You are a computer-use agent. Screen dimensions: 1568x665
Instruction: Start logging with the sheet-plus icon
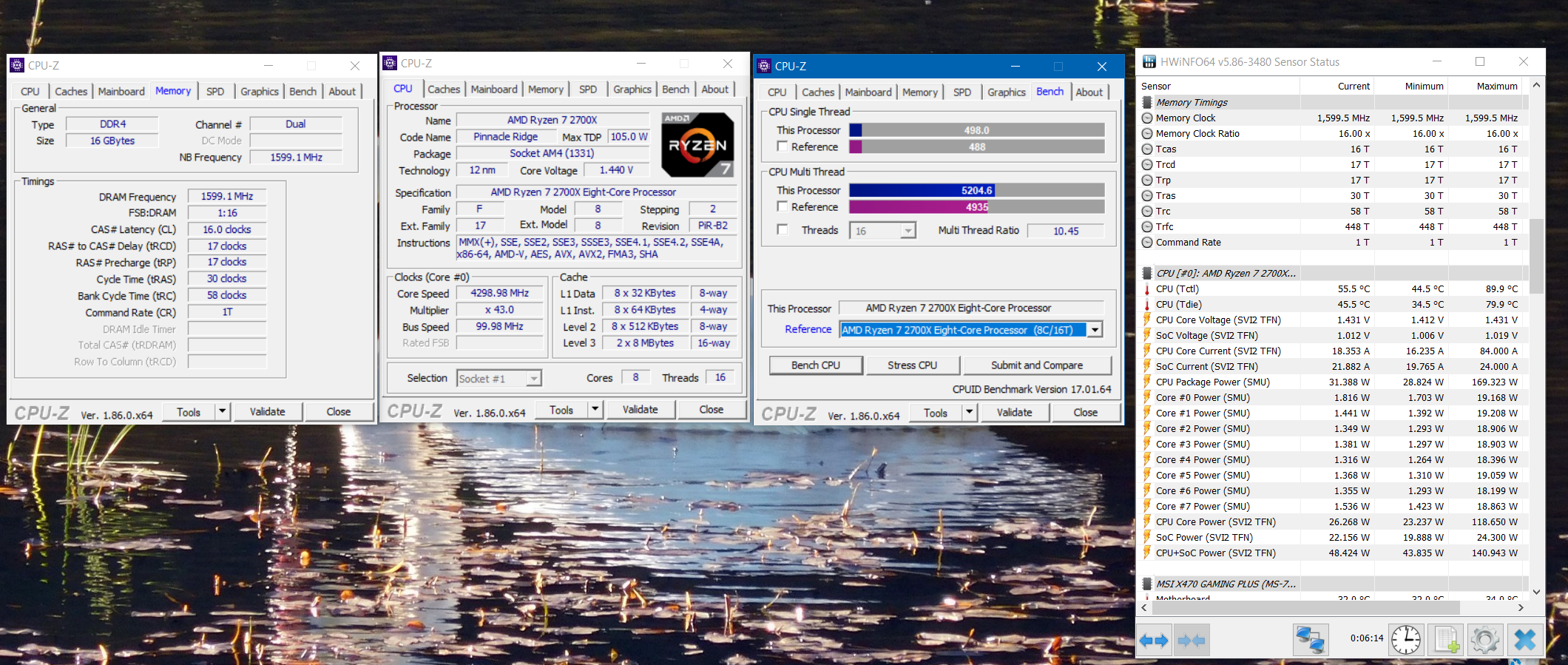pyautogui.click(x=1446, y=641)
